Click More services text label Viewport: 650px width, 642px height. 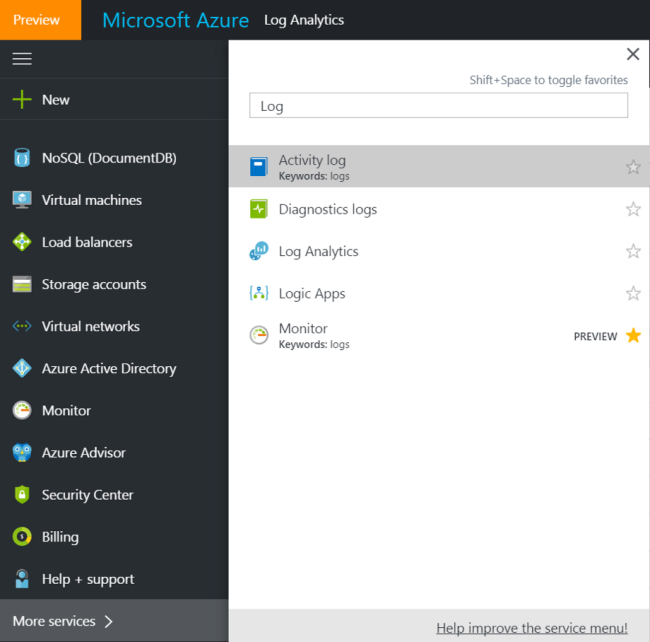pyautogui.click(x=54, y=621)
